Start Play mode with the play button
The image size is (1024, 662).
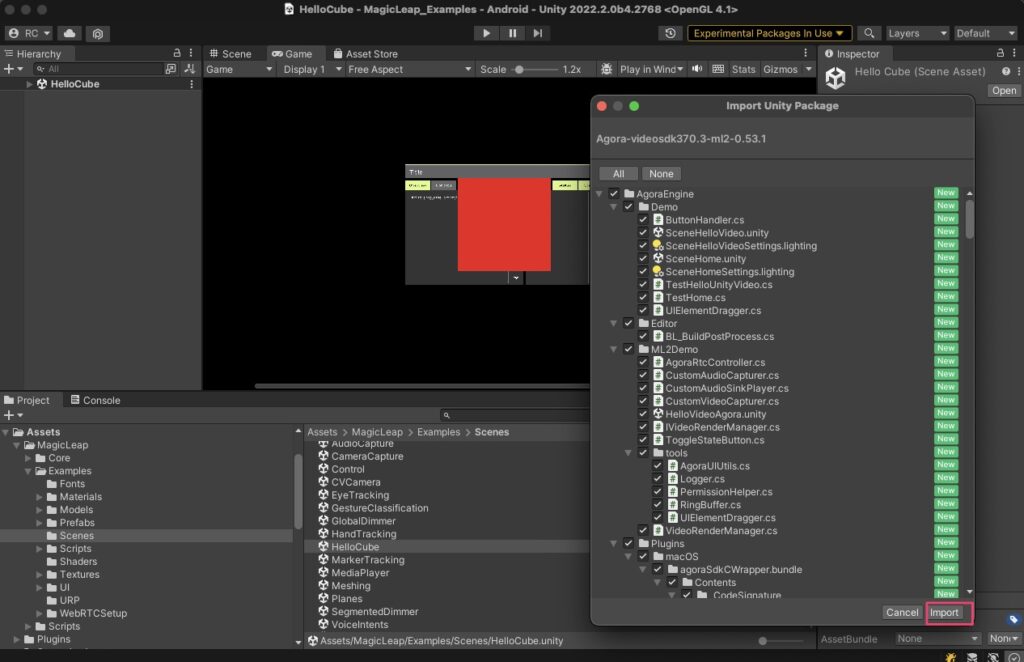pyautogui.click(x=486, y=33)
